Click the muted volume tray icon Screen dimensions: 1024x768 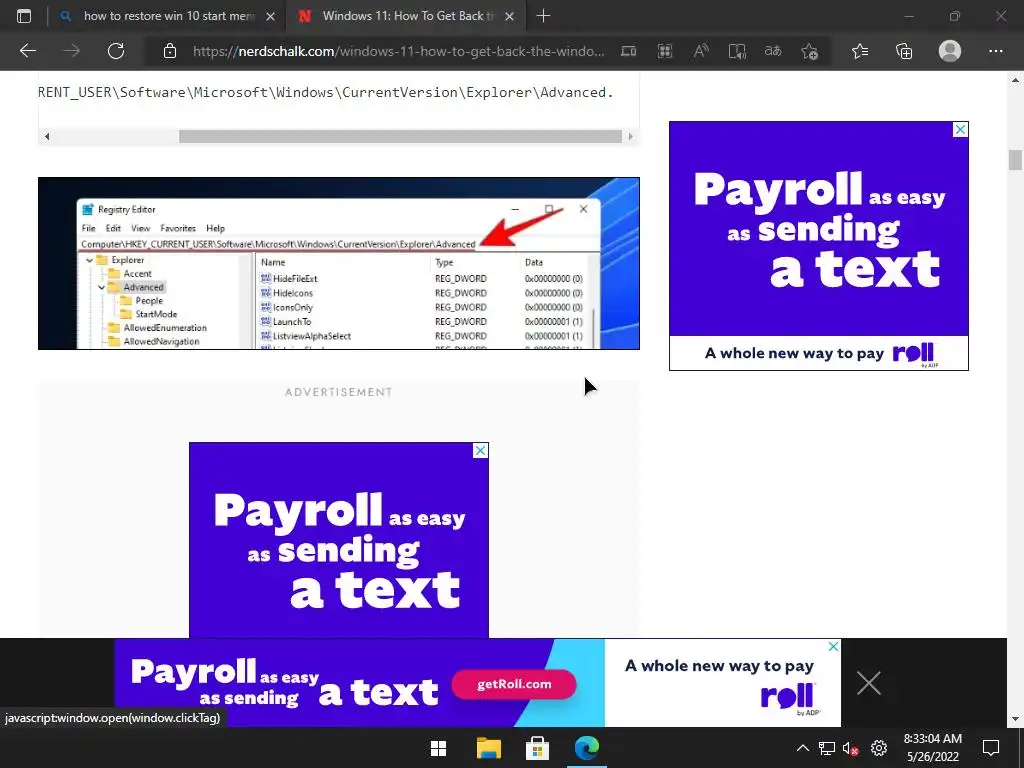click(850, 748)
